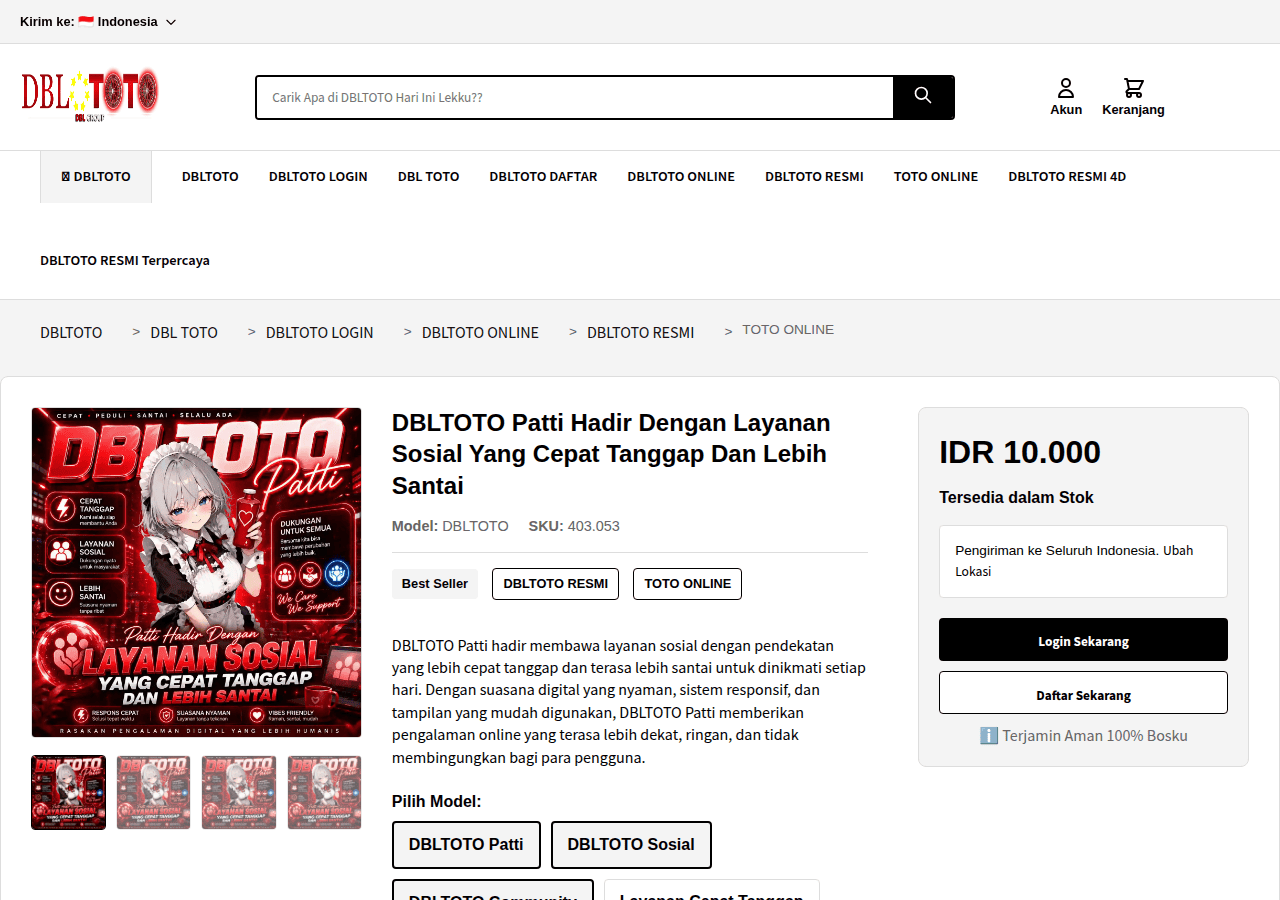Open the DBLTOTO ONLINE menu item
This screenshot has width=1280, height=900.
[x=681, y=177]
